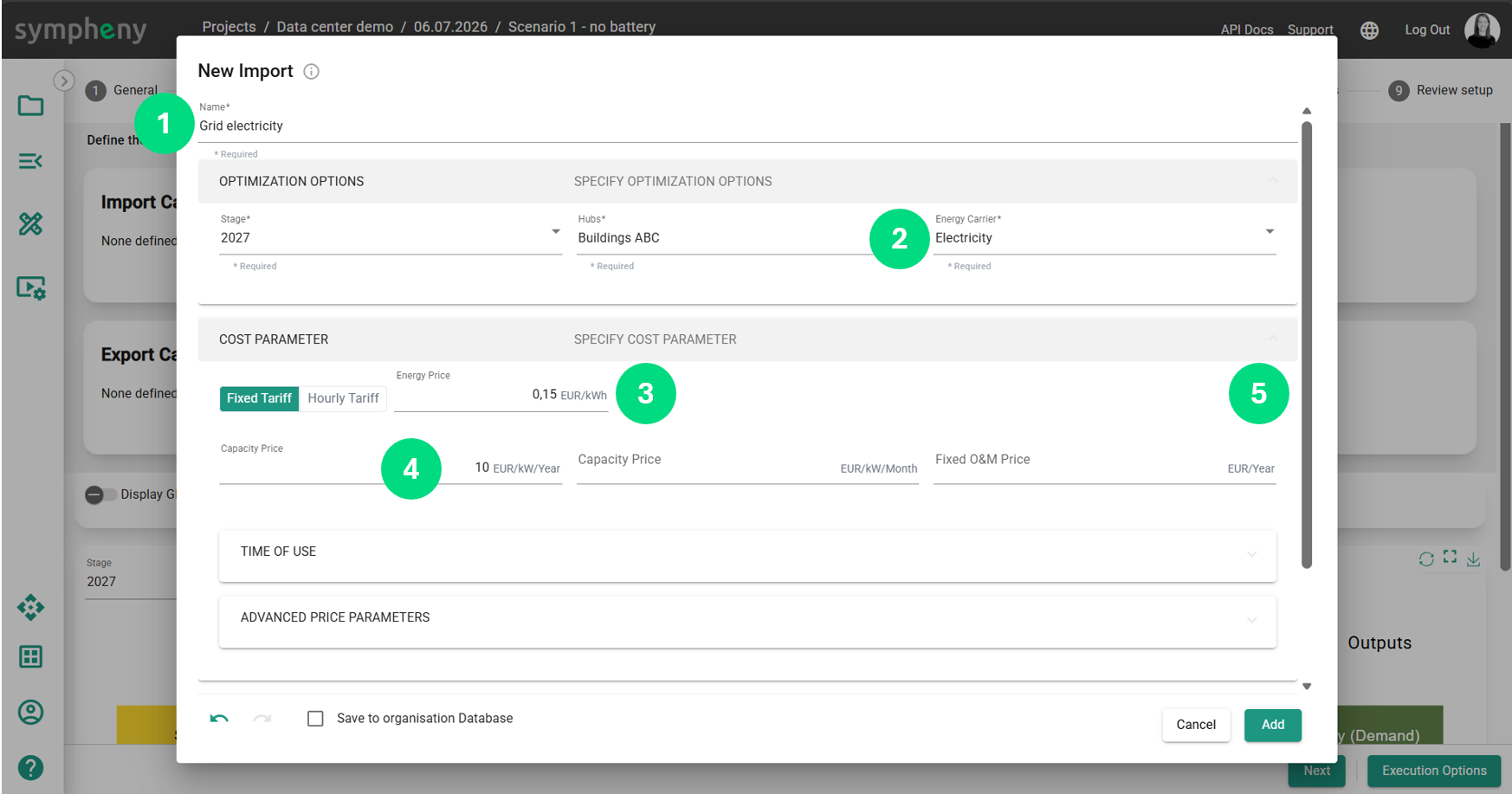Select the Fixed Tariff option
Screen dimensions: 1512x794
(259, 398)
